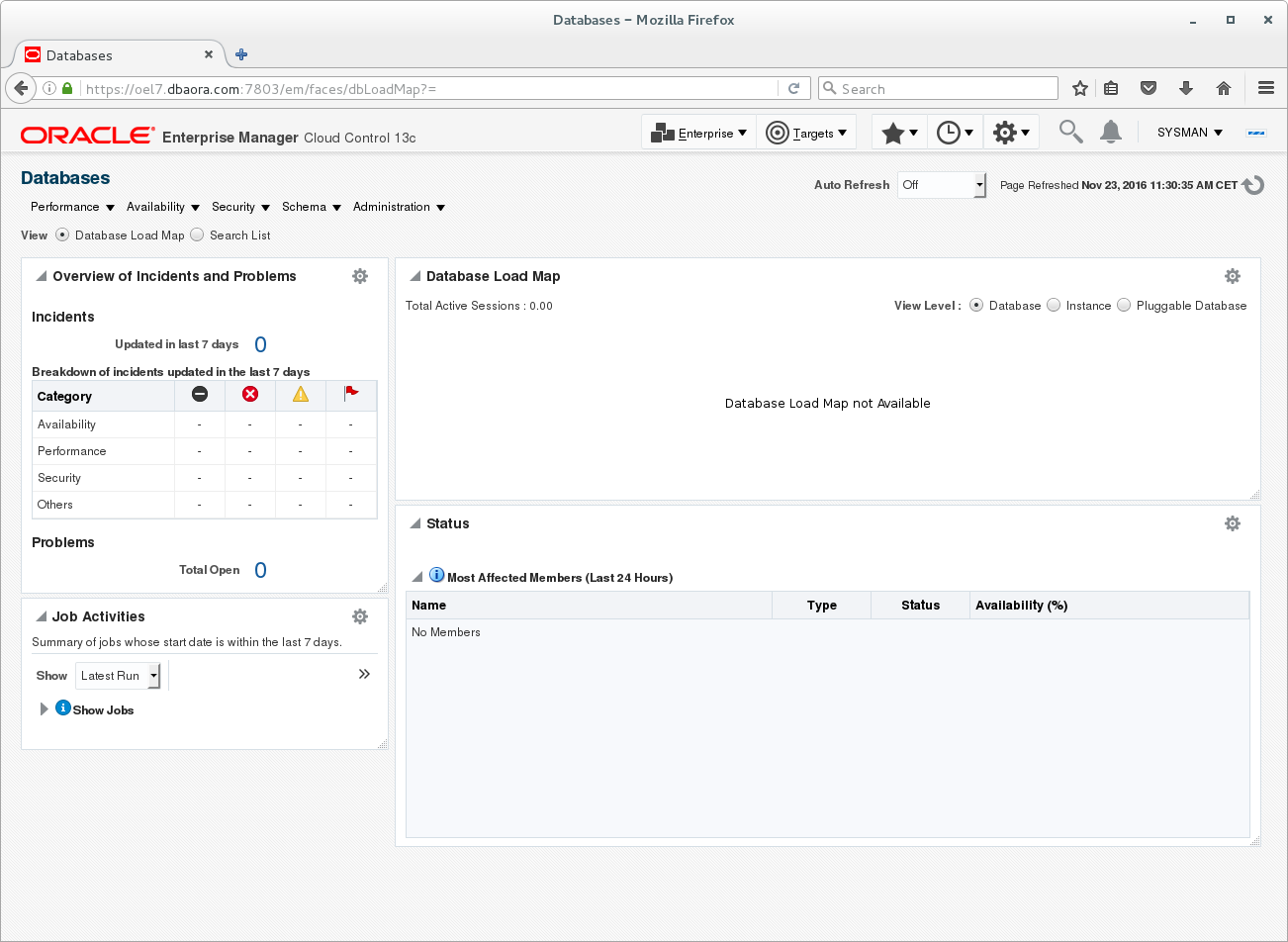
Task: Set View Level to Instance
Action: [1054, 305]
